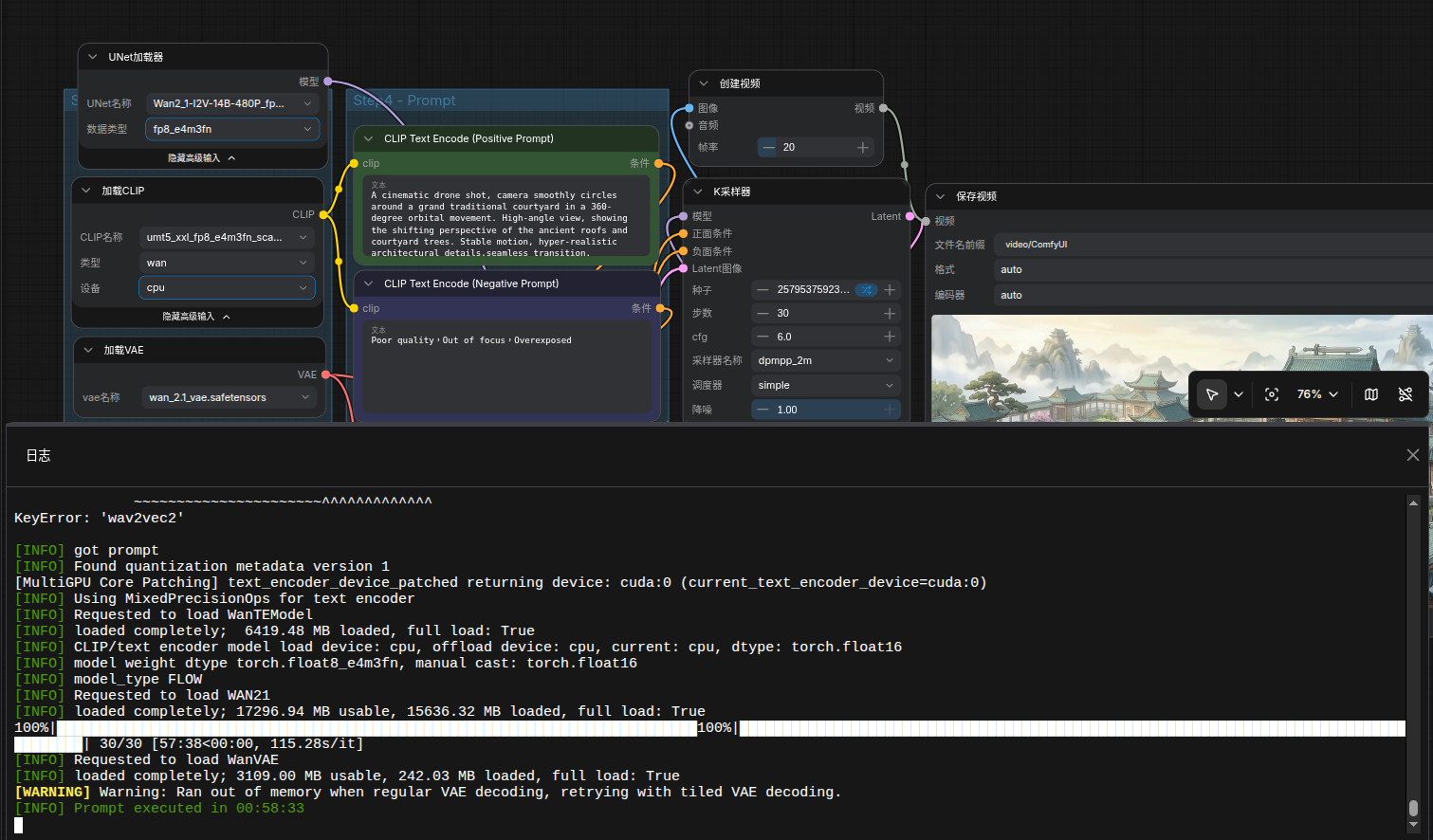Collapse the Negative Prompt CLIP Text Encode node
Image resolution: width=1433 pixels, height=840 pixels.
point(369,283)
